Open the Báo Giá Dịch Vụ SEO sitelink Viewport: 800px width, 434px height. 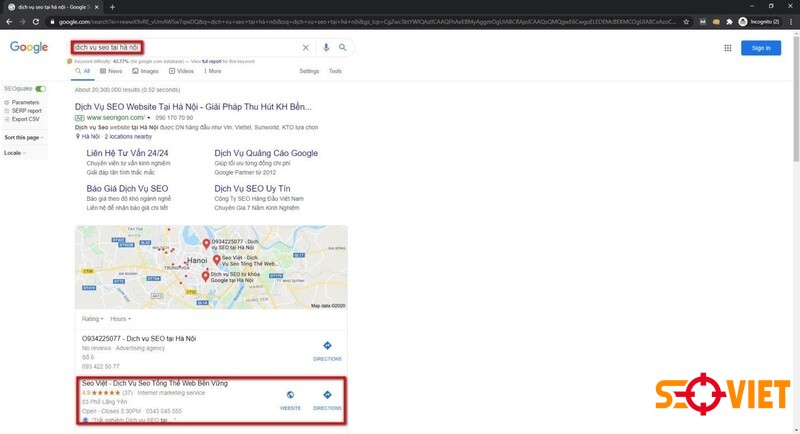127,189
